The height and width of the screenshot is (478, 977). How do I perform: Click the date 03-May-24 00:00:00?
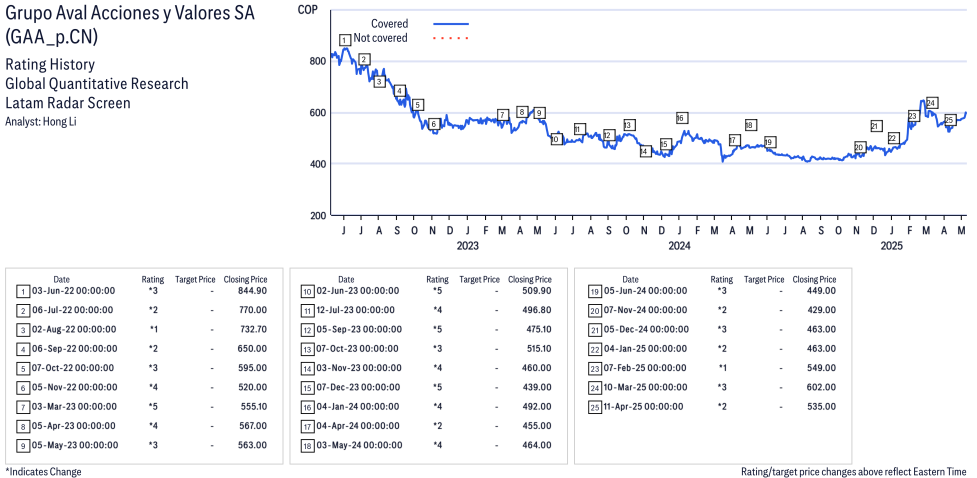click(x=360, y=445)
